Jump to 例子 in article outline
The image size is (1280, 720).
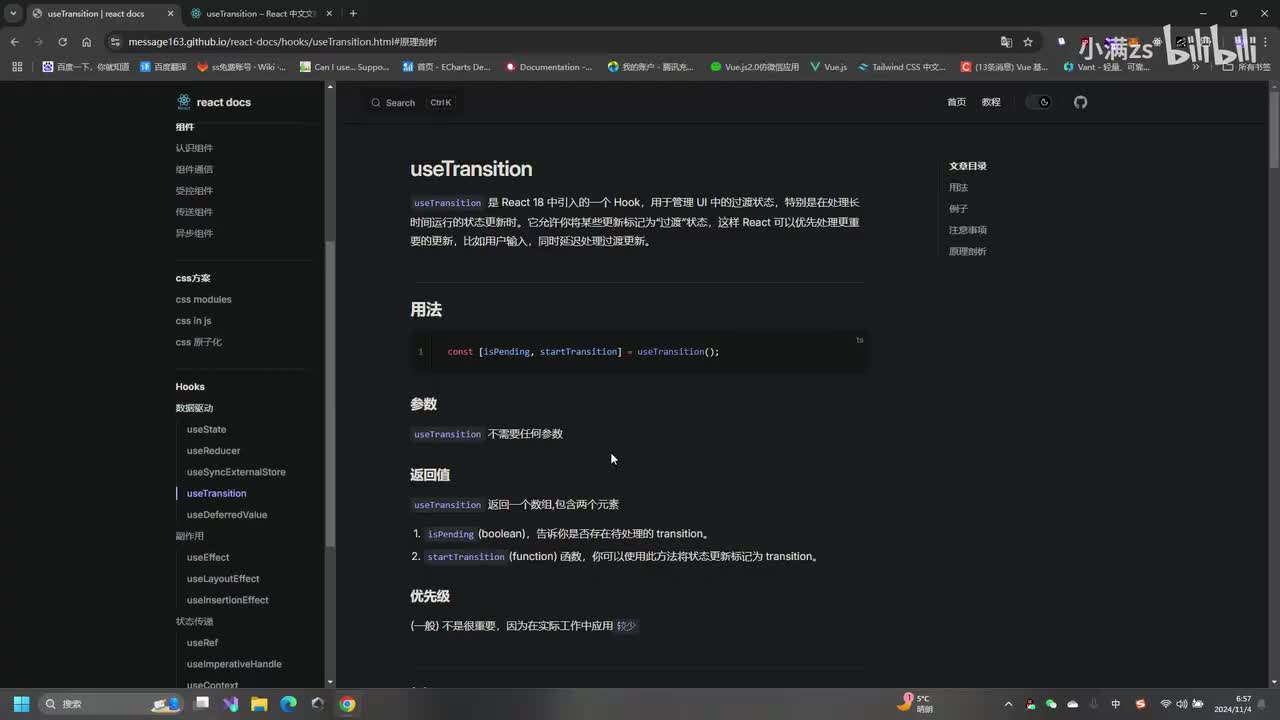tap(958, 209)
